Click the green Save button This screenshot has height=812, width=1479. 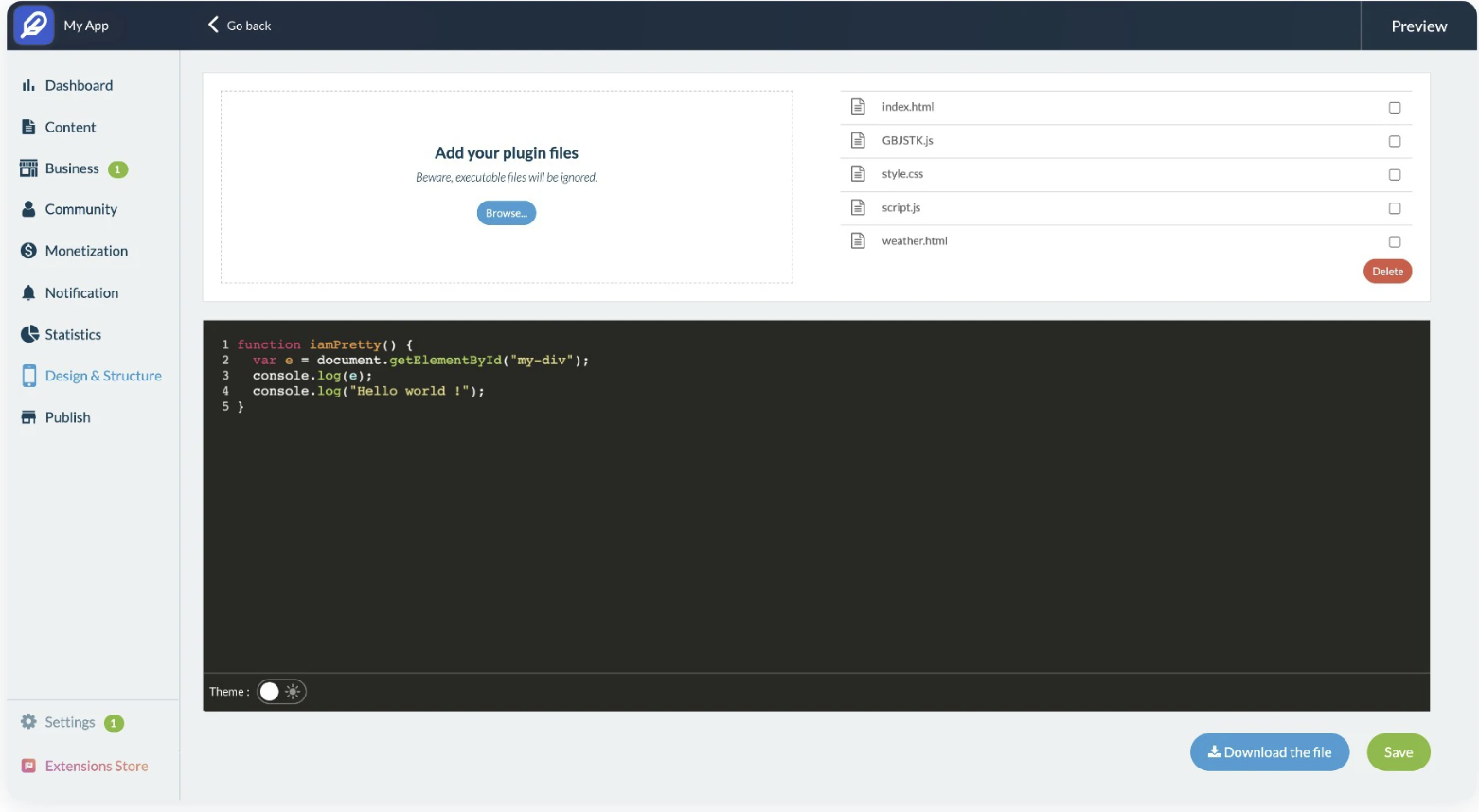point(1398,752)
